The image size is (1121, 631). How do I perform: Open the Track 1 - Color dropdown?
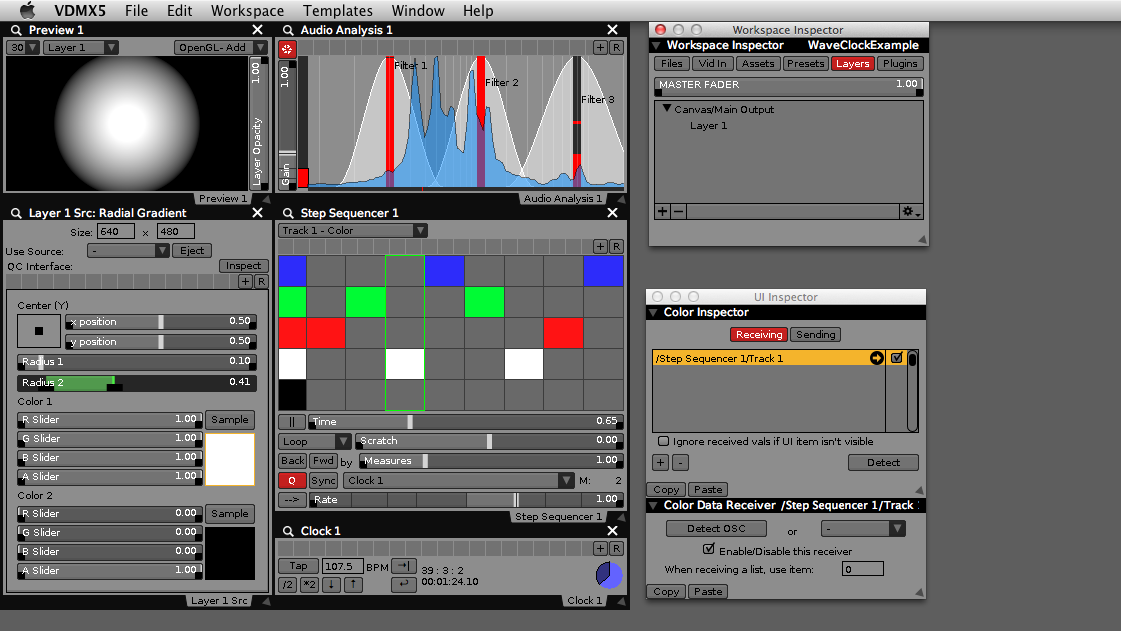click(x=352, y=230)
